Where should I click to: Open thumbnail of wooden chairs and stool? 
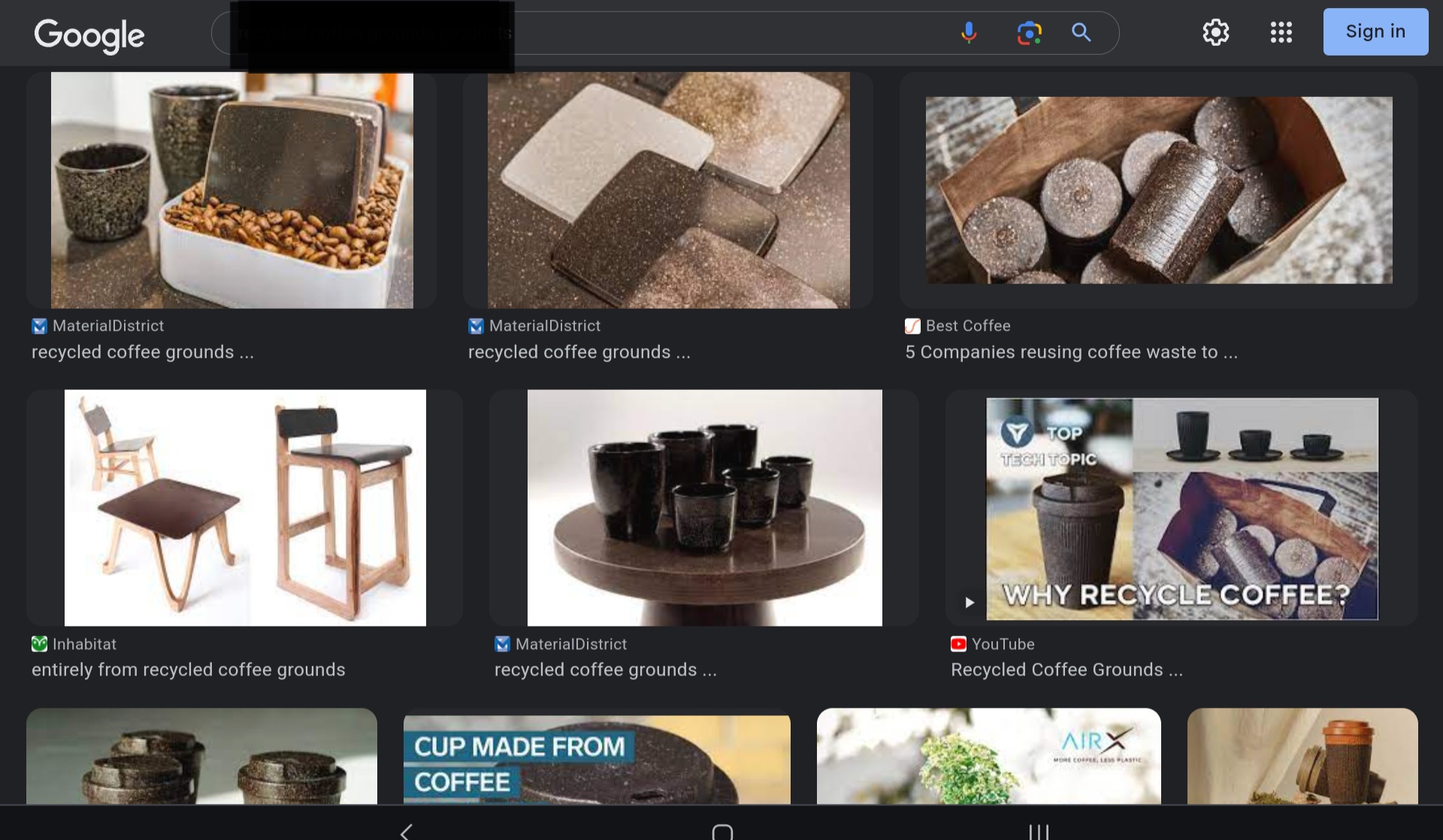click(244, 507)
